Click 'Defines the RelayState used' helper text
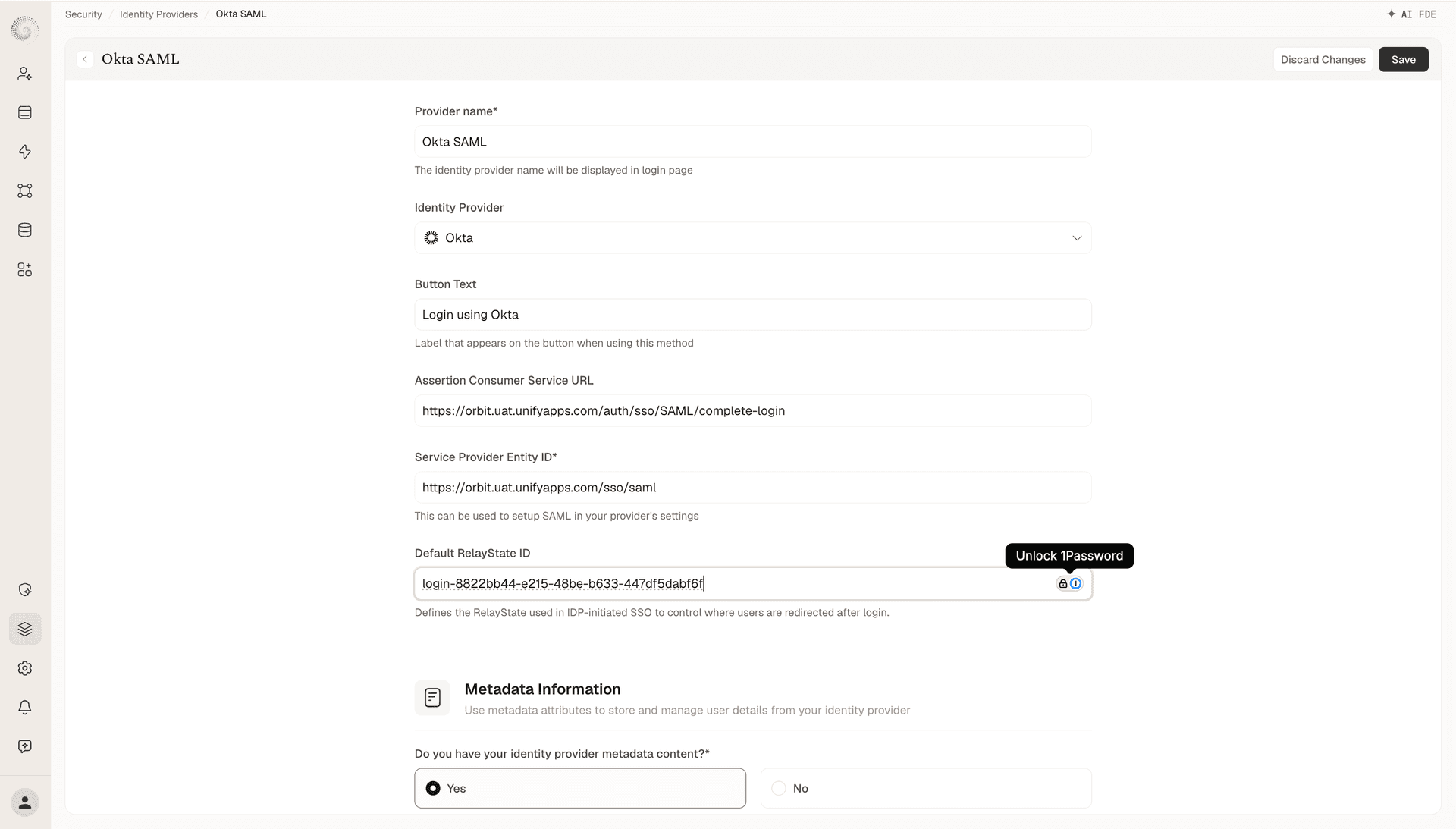This screenshot has height=829, width=1456. pos(651,613)
